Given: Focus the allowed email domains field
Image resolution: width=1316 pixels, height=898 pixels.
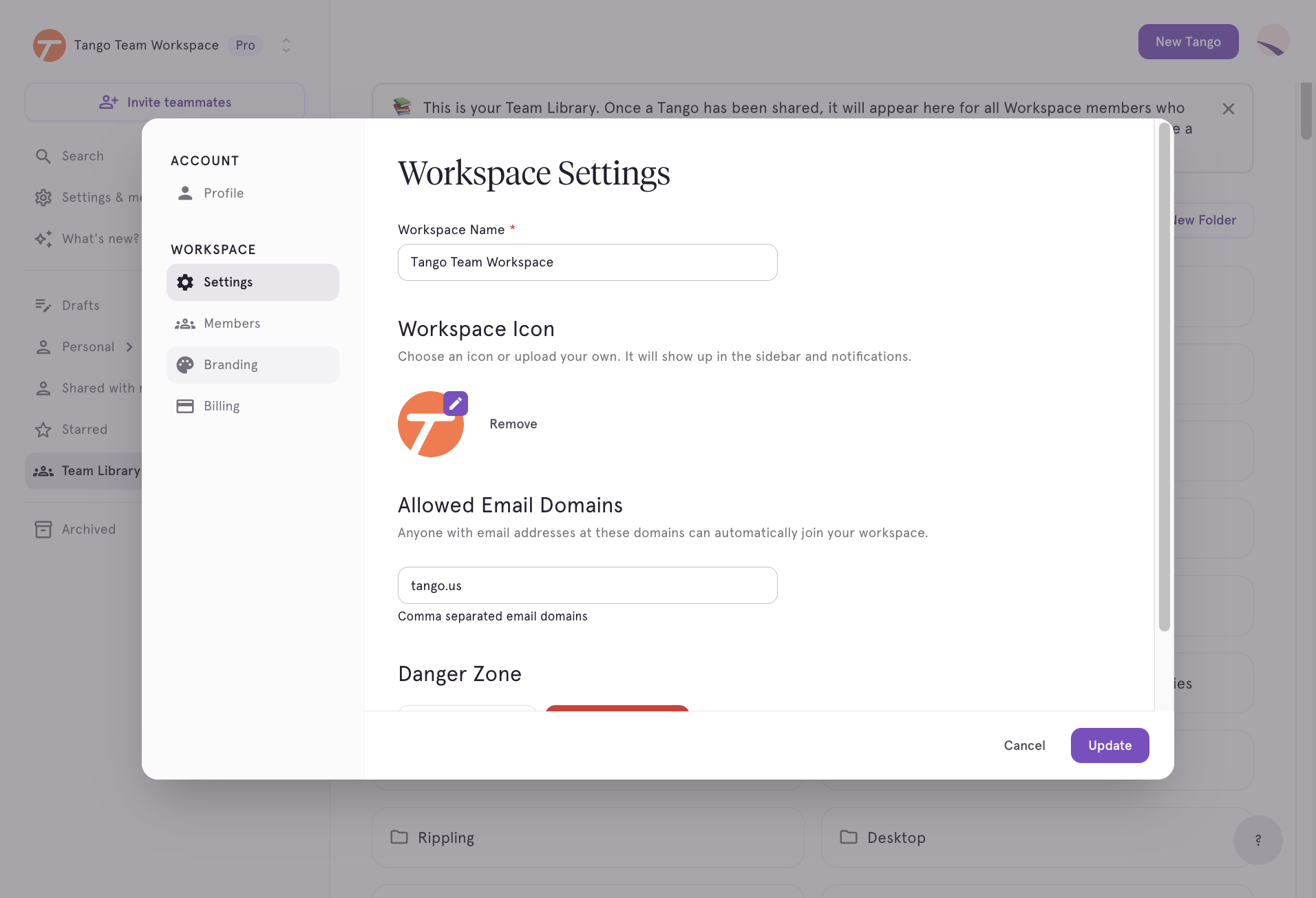Looking at the screenshot, I should point(588,585).
